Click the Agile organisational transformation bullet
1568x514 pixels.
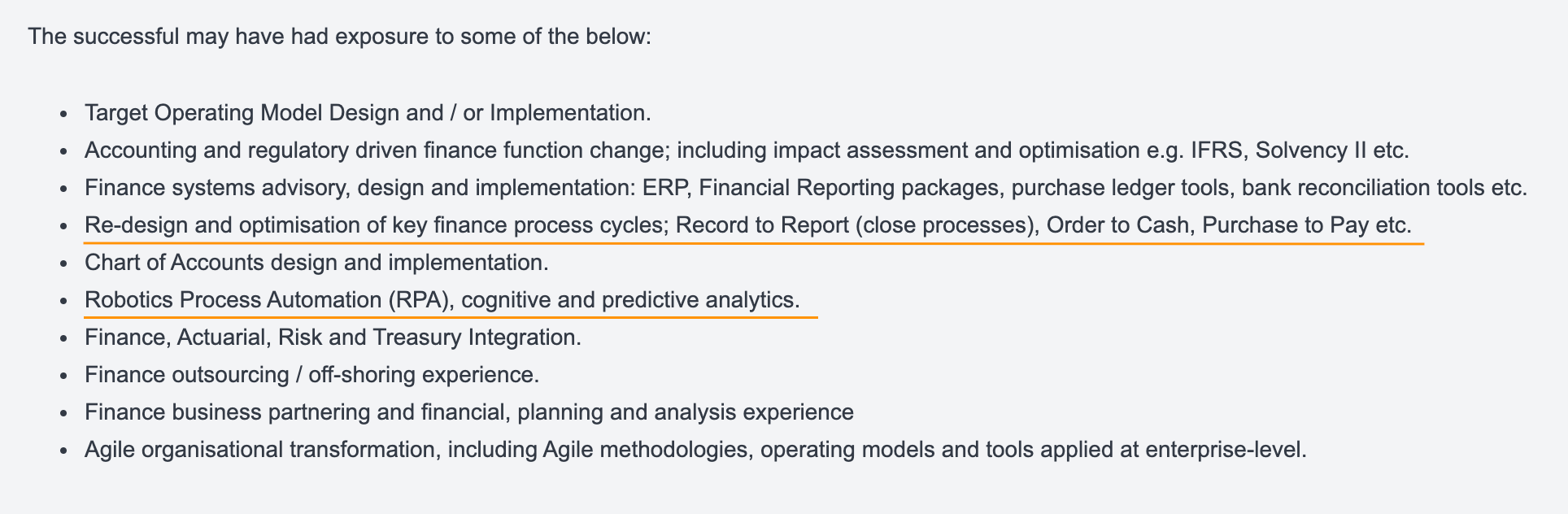695,449
